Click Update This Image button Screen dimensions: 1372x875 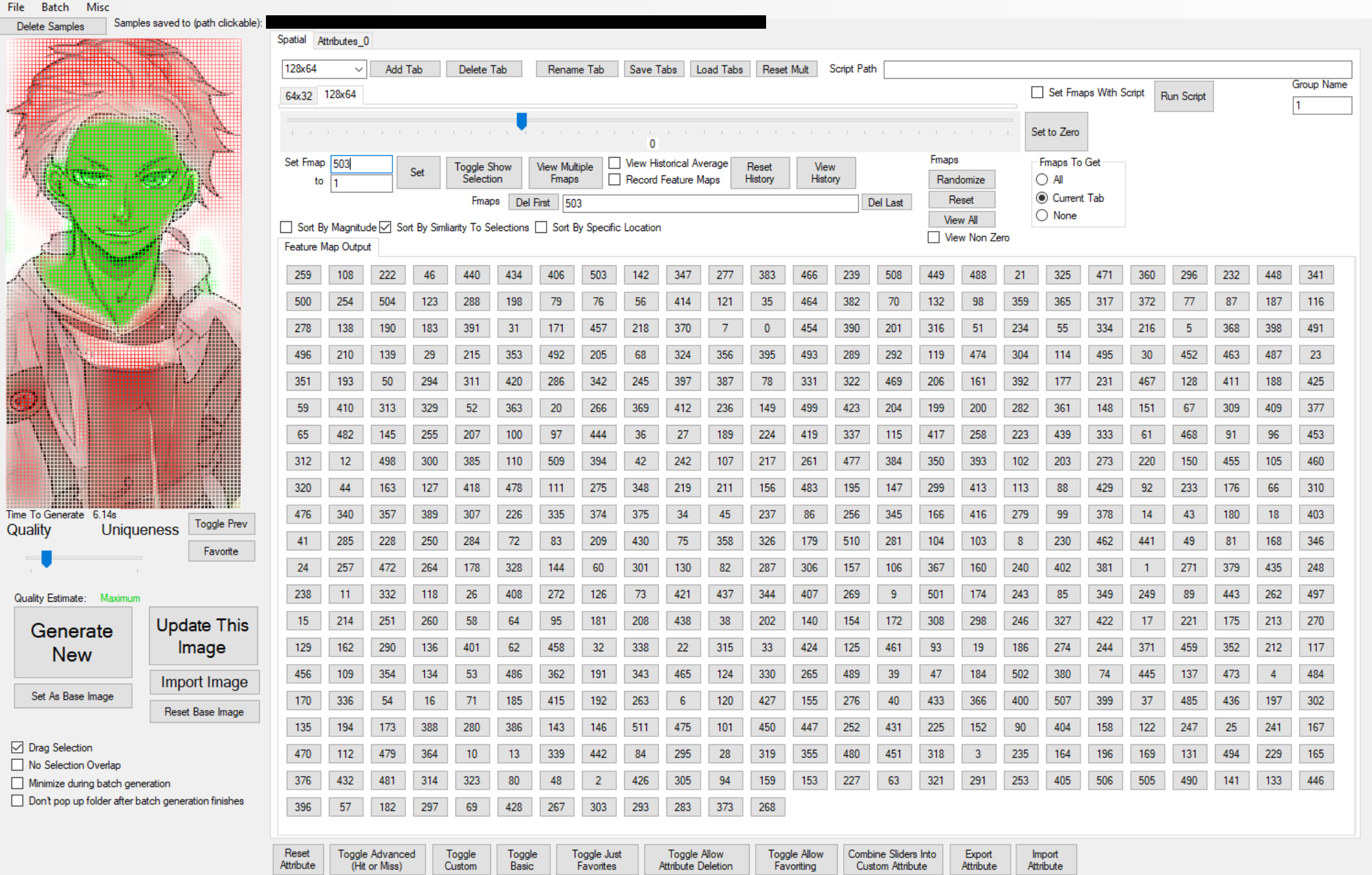pos(202,636)
